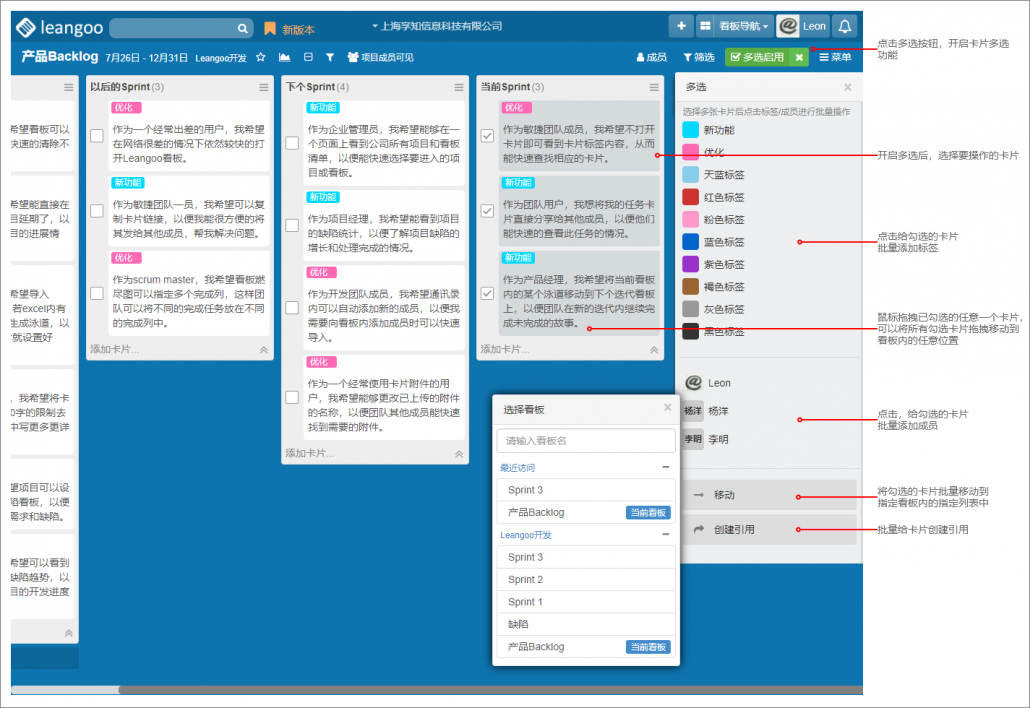Click the 请输入看板名 search field

tap(585, 441)
